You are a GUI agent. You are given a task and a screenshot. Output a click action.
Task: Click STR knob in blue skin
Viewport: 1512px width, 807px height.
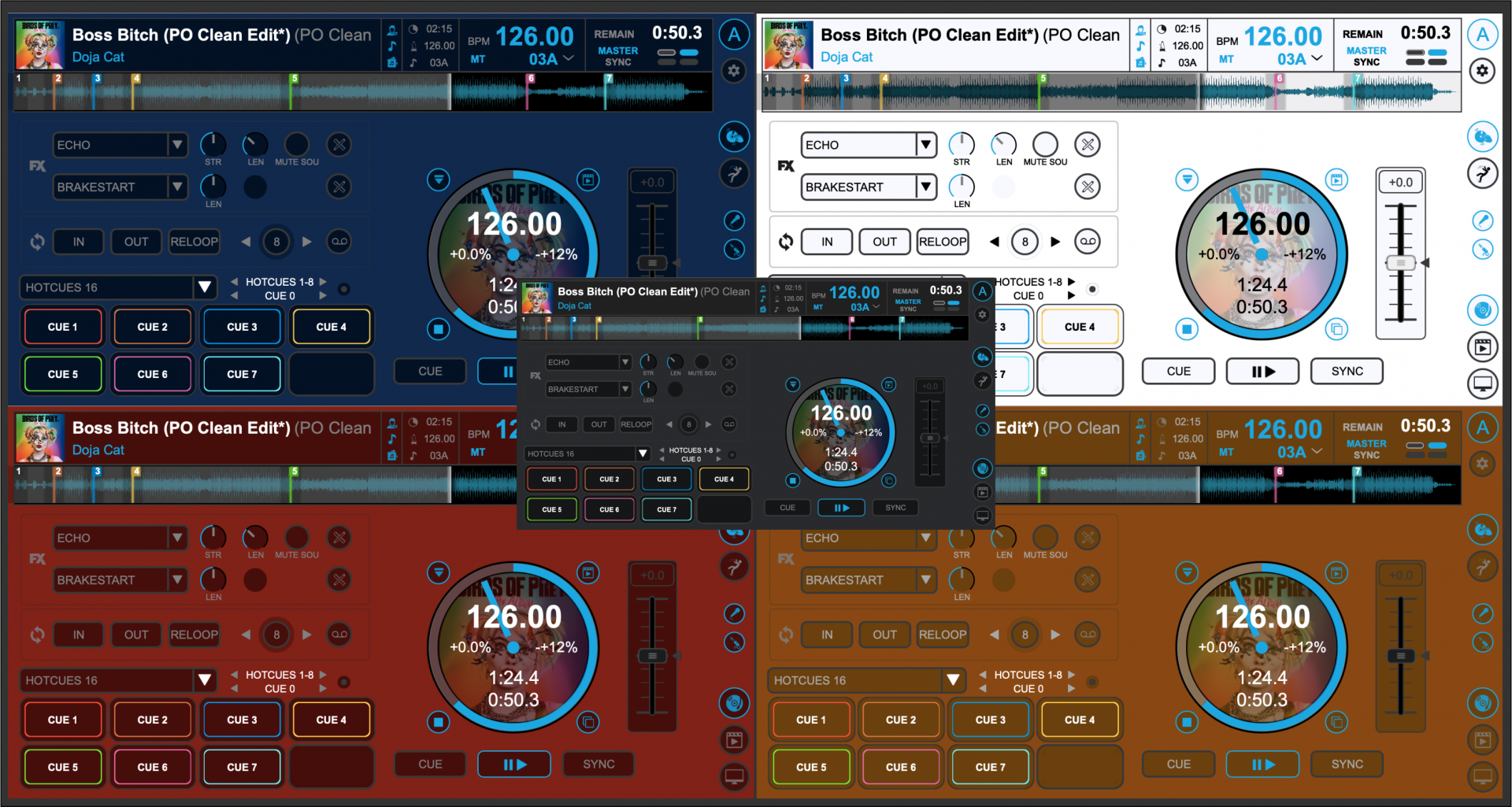[213, 144]
